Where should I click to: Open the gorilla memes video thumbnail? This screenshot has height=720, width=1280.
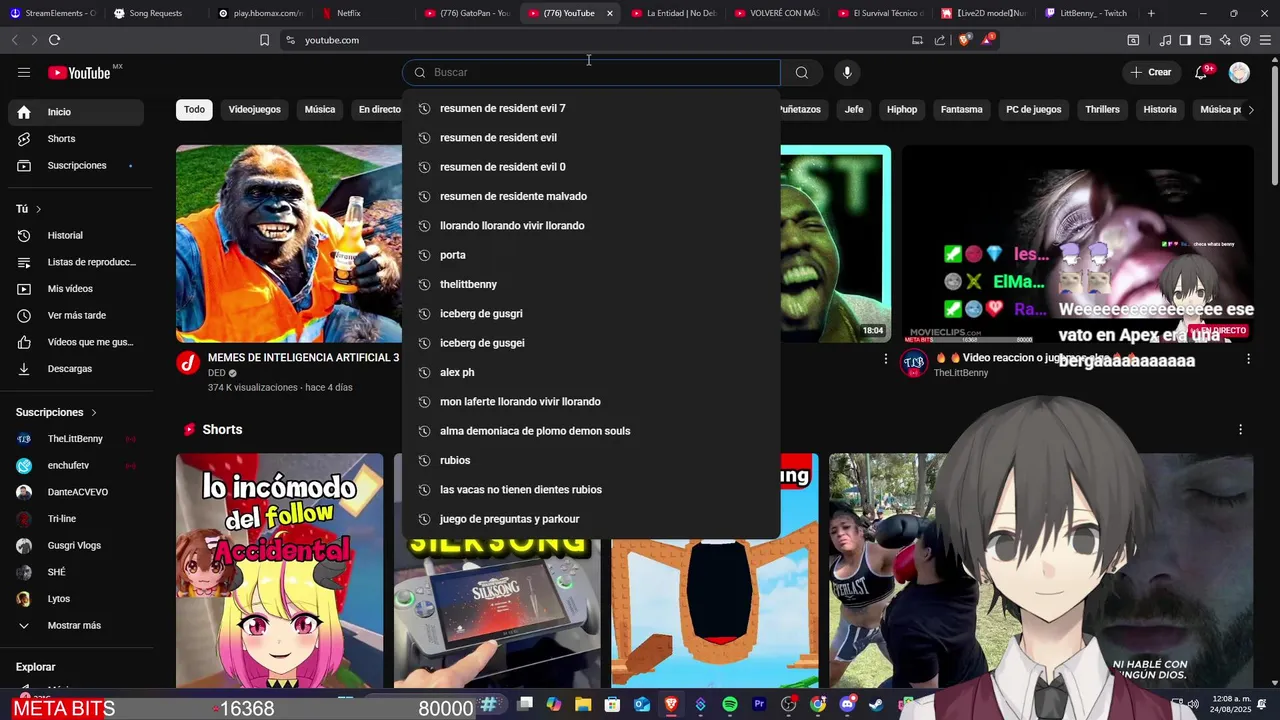pos(289,244)
